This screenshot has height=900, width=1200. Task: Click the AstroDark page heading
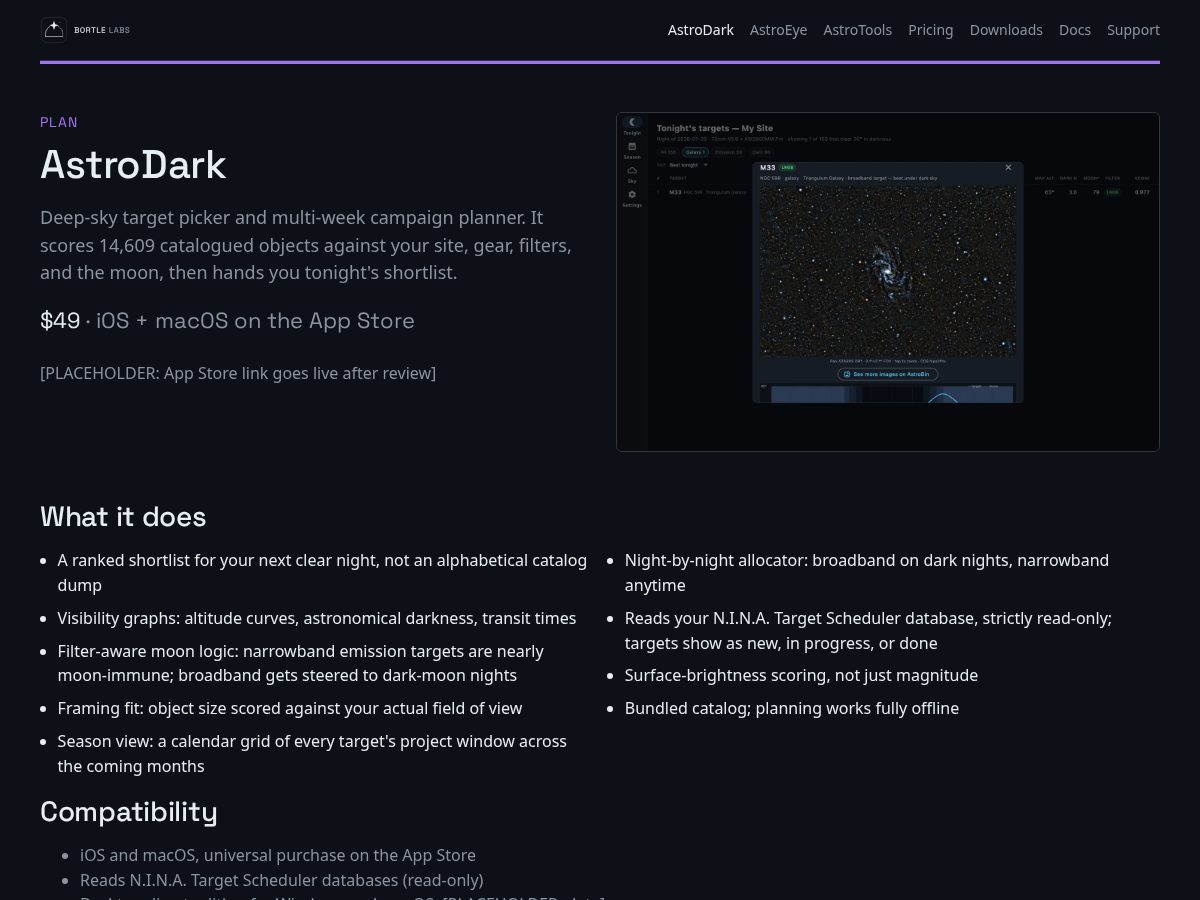133,165
